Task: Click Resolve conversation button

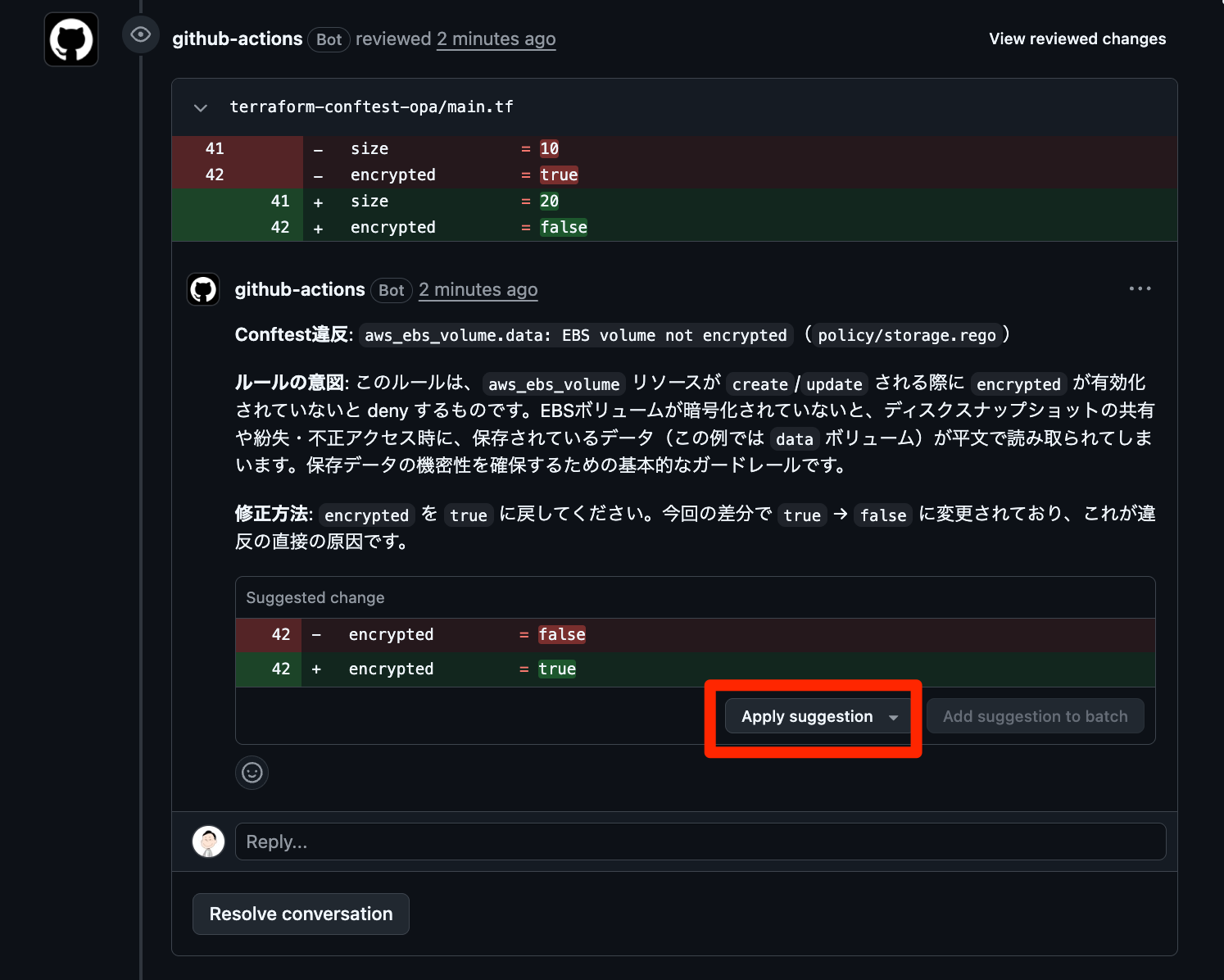Action: [x=301, y=914]
